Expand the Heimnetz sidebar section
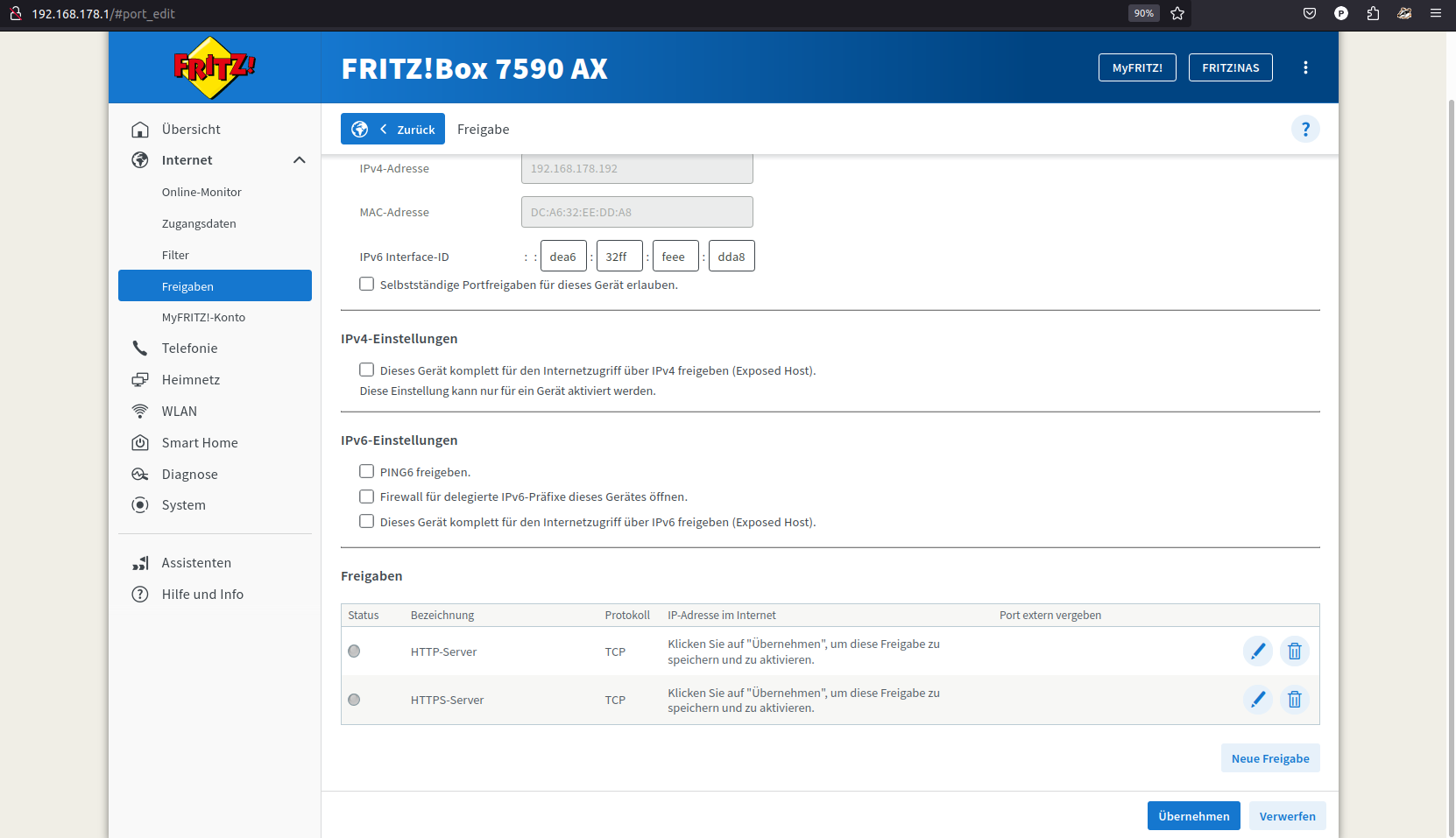This screenshot has height=838, width=1456. coord(191,380)
